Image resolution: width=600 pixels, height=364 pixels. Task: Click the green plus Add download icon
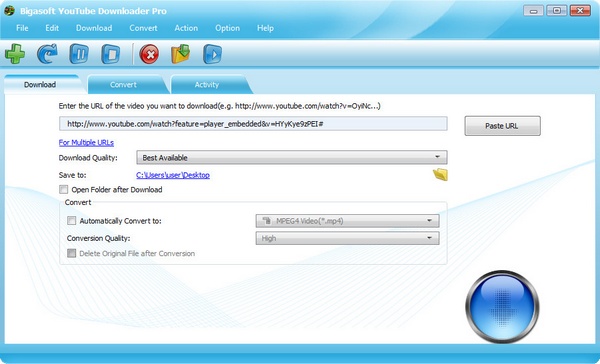coord(15,54)
